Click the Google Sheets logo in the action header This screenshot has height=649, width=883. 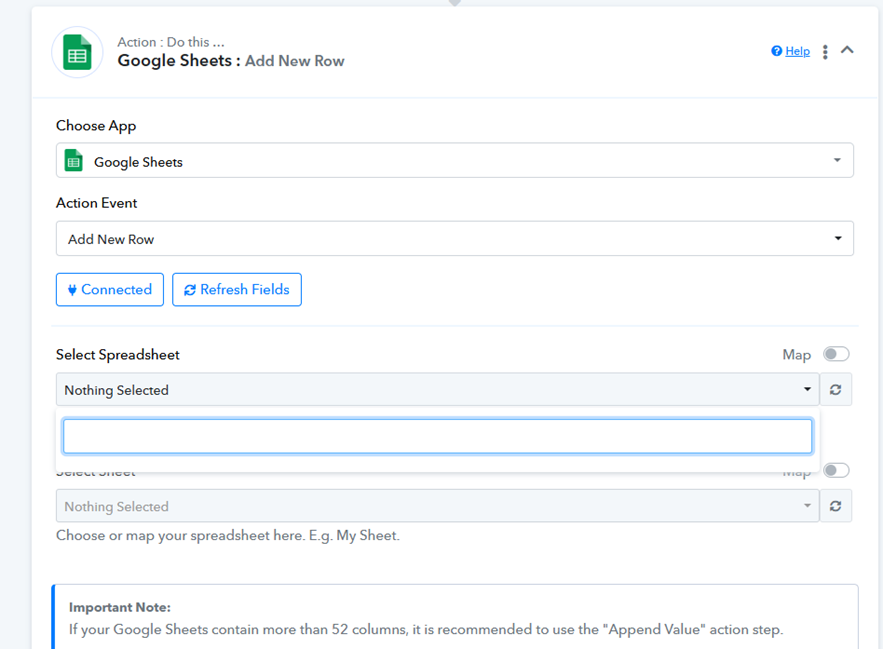click(x=77, y=52)
